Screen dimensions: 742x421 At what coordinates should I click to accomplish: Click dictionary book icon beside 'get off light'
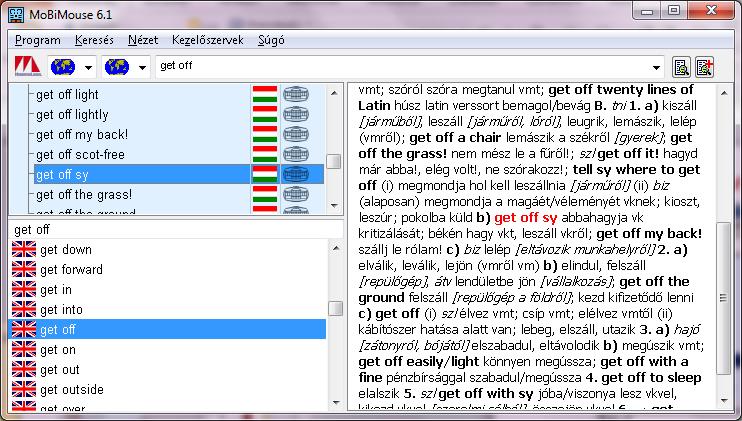point(296,95)
